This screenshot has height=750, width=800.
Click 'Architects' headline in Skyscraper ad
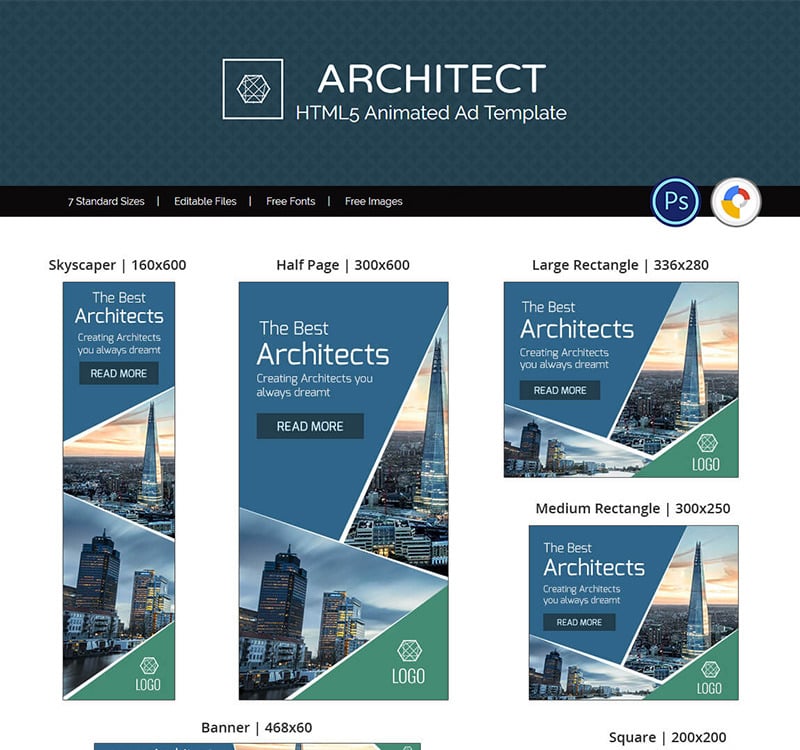[119, 316]
